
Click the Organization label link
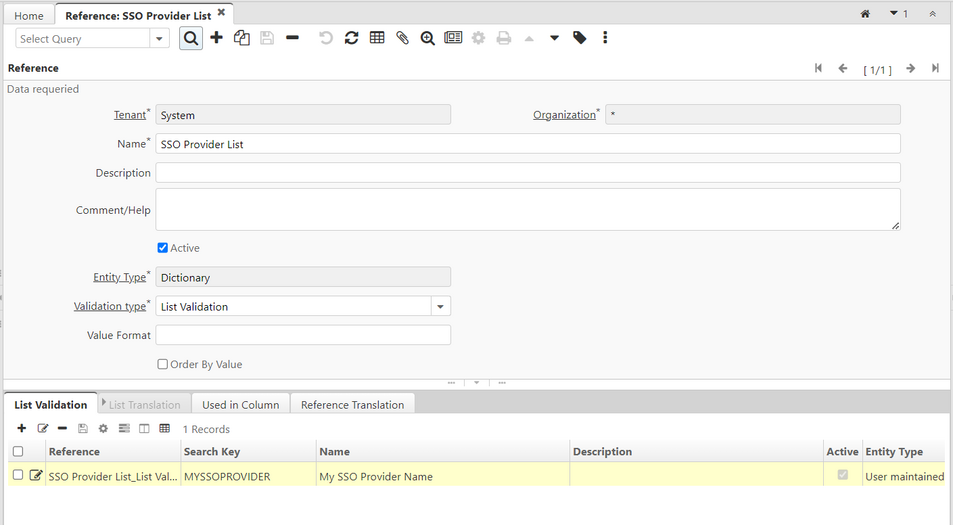pyautogui.click(x=563, y=115)
